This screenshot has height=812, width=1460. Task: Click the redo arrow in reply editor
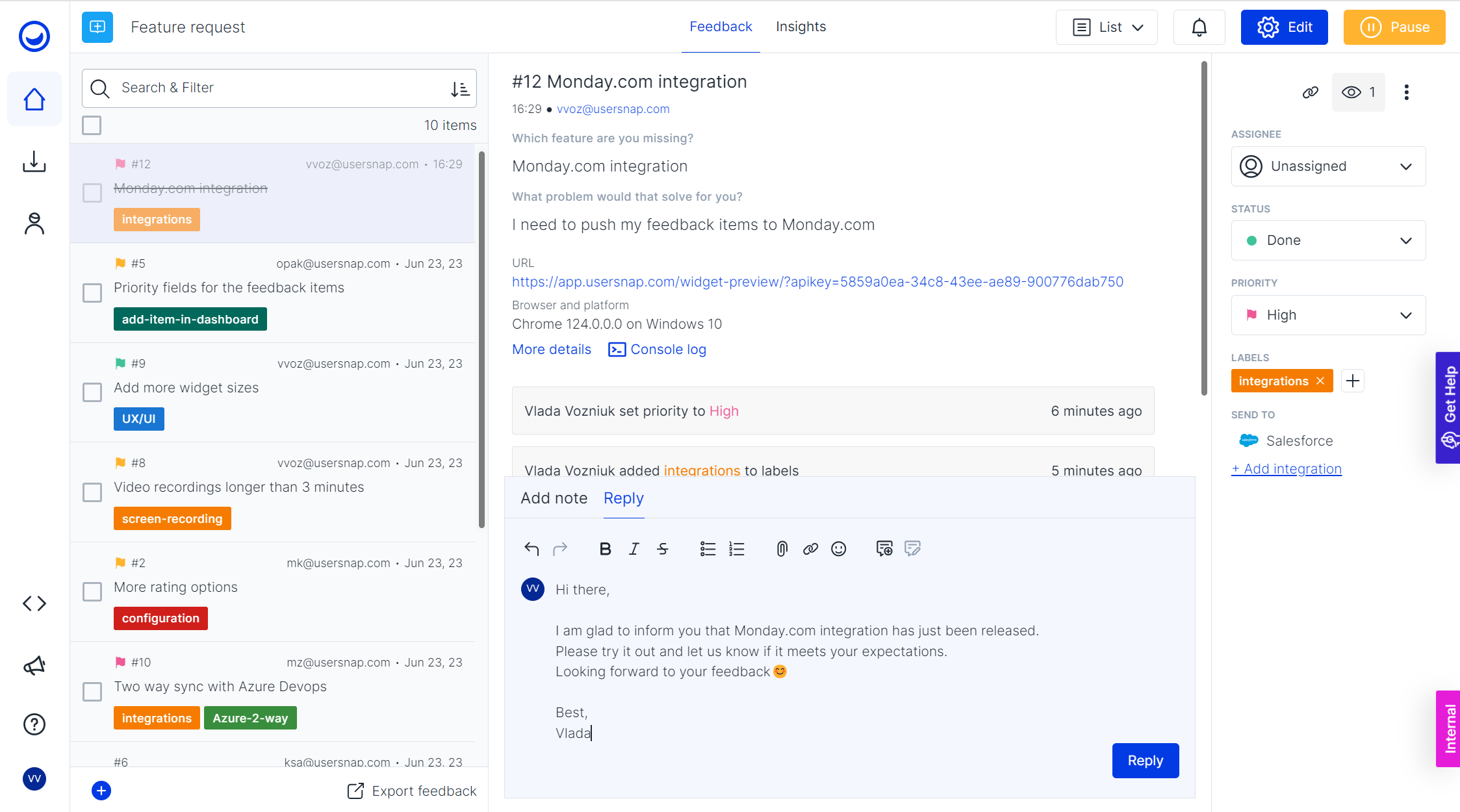tap(560, 549)
